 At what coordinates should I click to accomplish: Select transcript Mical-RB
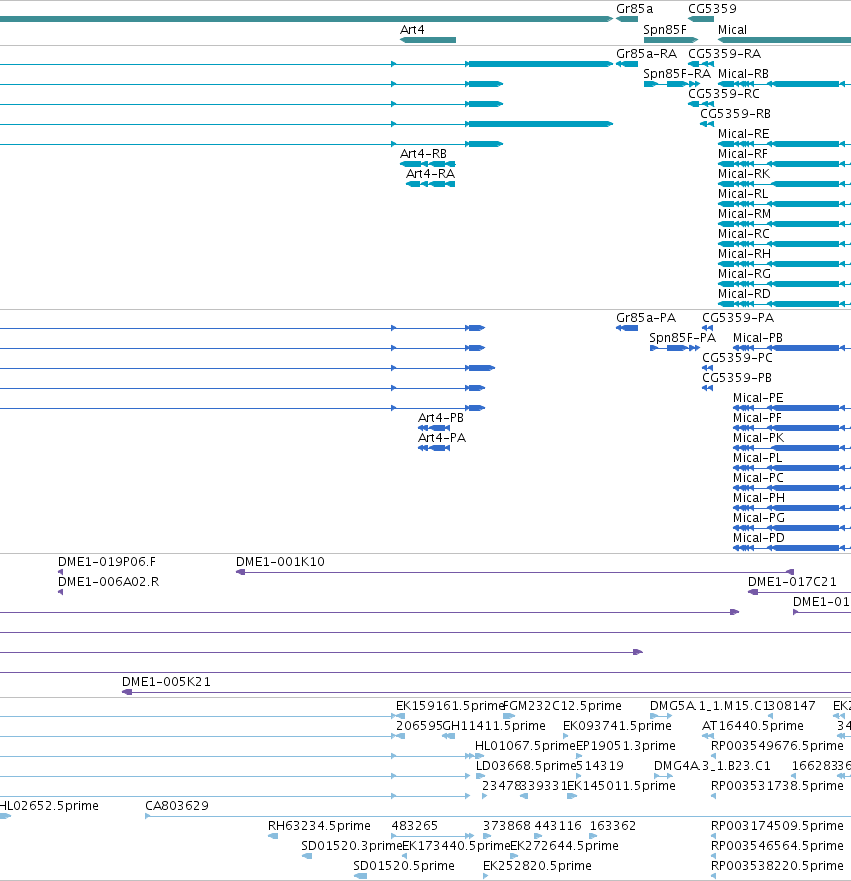784,84
